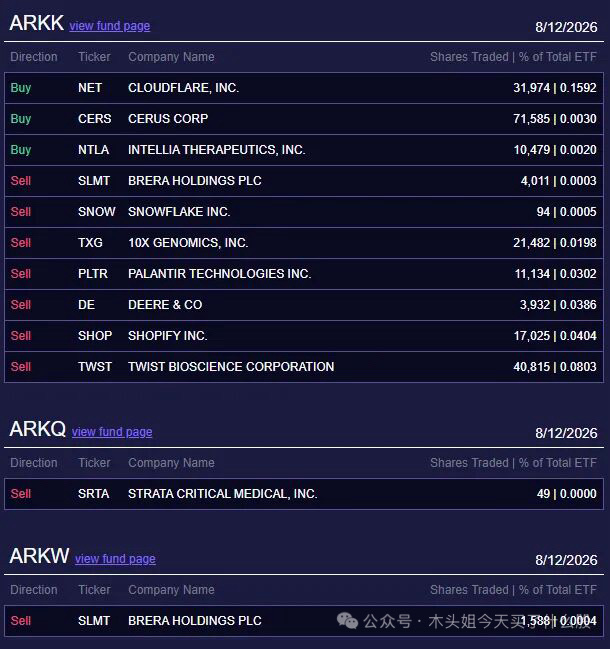
Task: Click the CLOUDFLARE, INC. company name
Action: tap(183, 88)
